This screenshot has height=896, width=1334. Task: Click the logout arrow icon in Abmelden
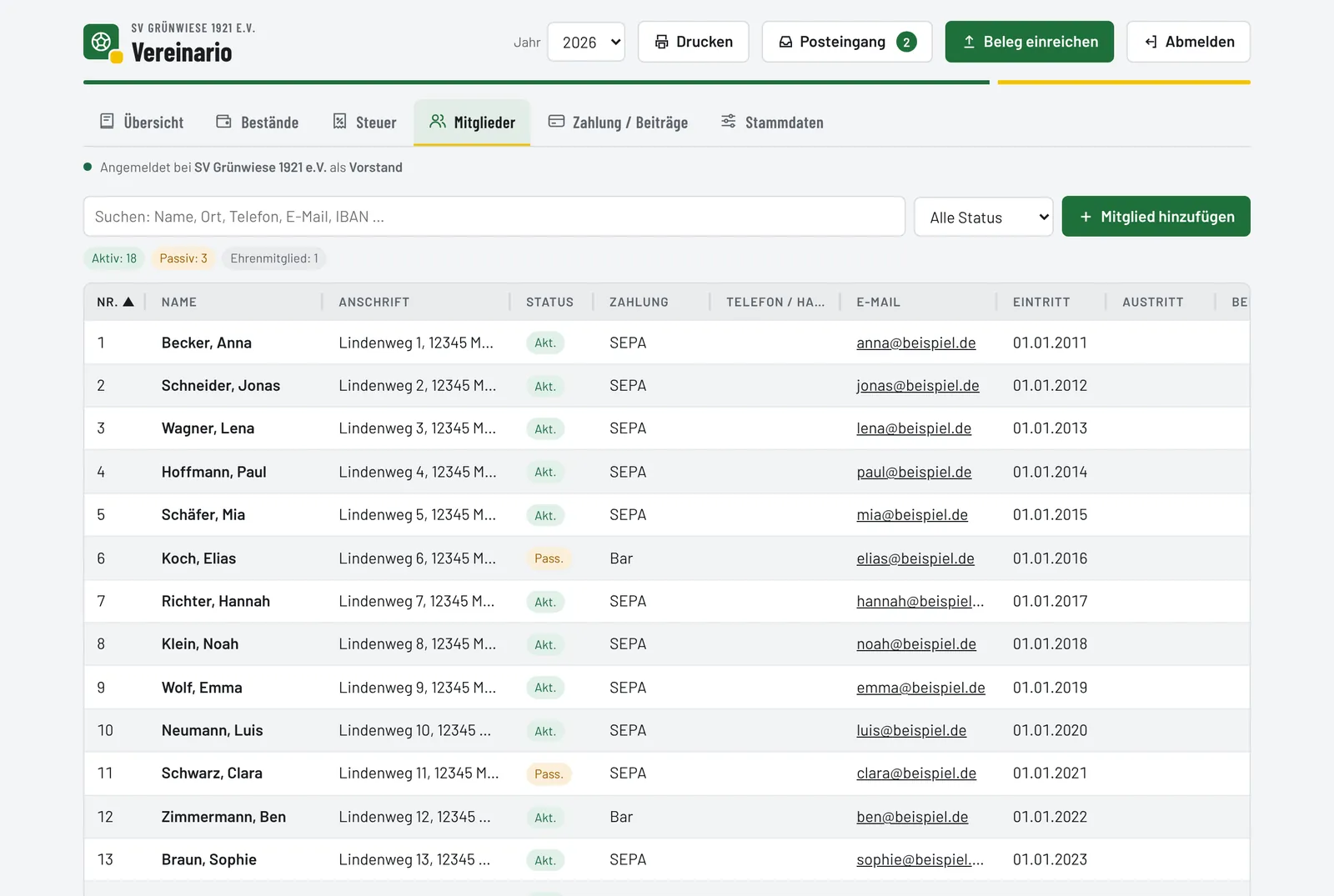click(x=1151, y=42)
